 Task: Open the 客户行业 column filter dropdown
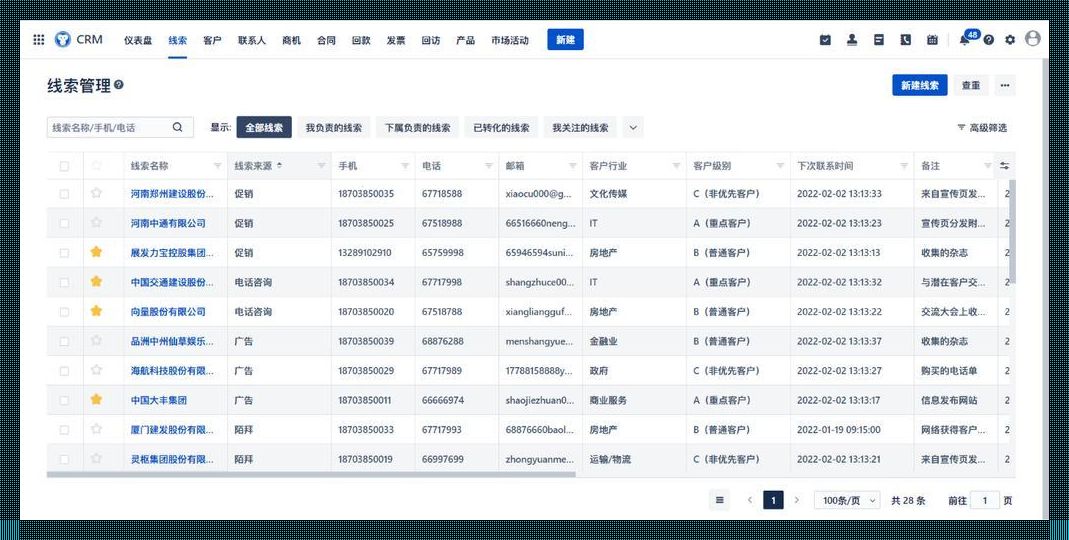(x=676, y=166)
